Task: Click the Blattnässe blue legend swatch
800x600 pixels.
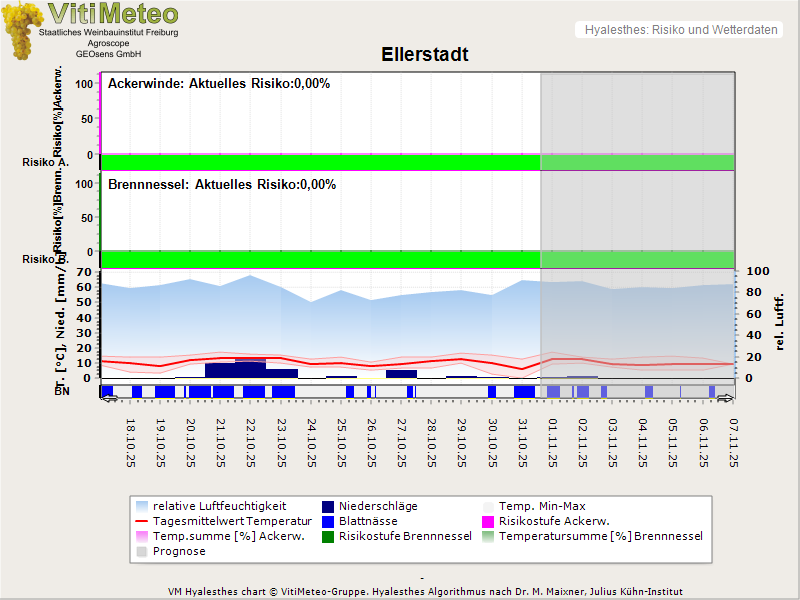Action: pos(327,521)
